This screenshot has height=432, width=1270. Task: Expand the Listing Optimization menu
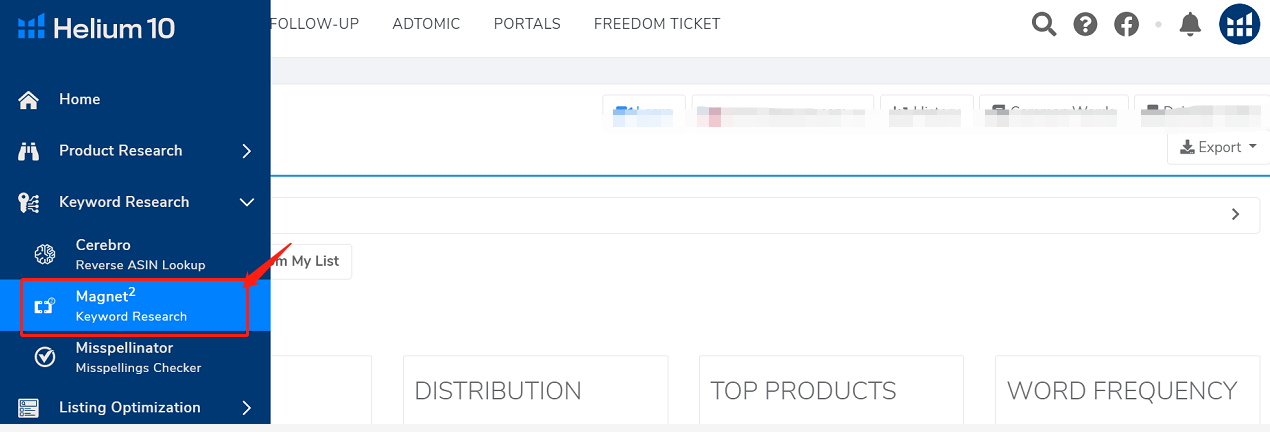click(246, 407)
